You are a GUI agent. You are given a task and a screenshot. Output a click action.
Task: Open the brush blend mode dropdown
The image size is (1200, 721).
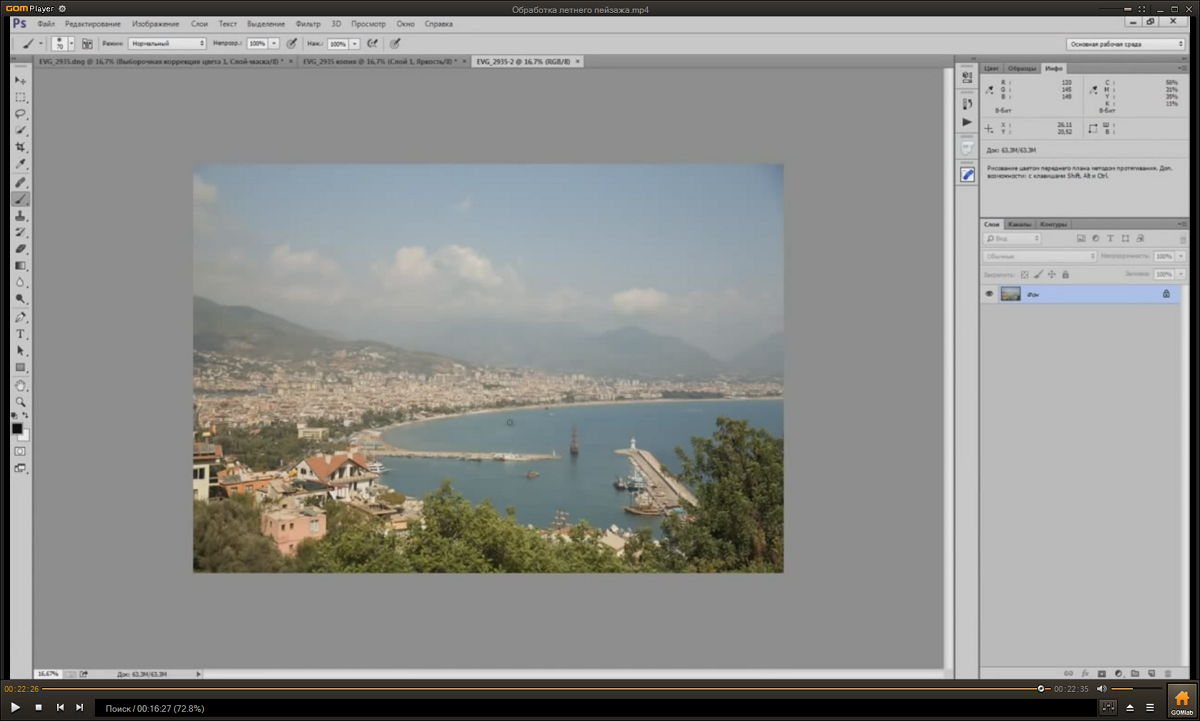click(167, 44)
